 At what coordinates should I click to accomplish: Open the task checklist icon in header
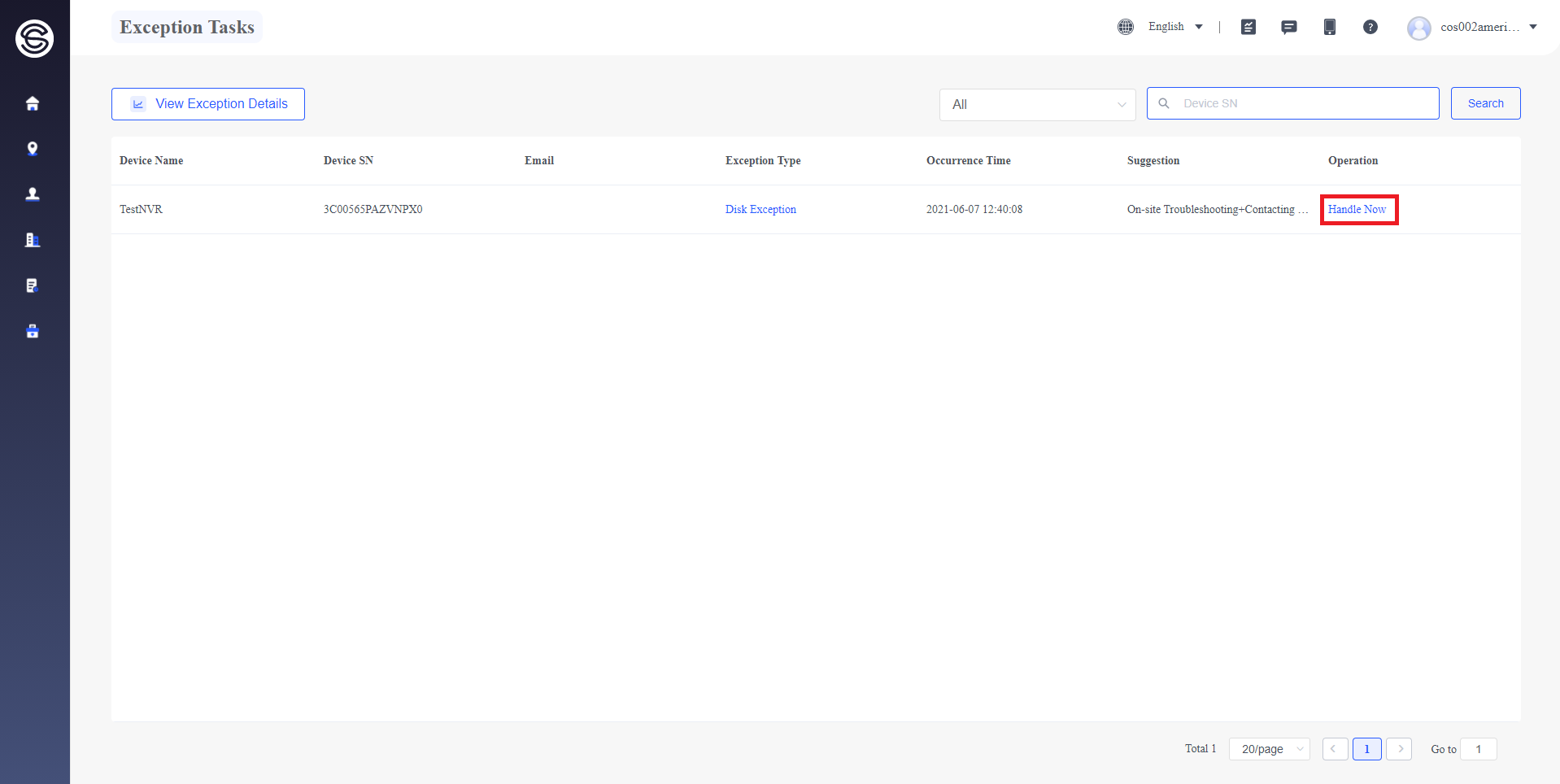[x=1248, y=27]
